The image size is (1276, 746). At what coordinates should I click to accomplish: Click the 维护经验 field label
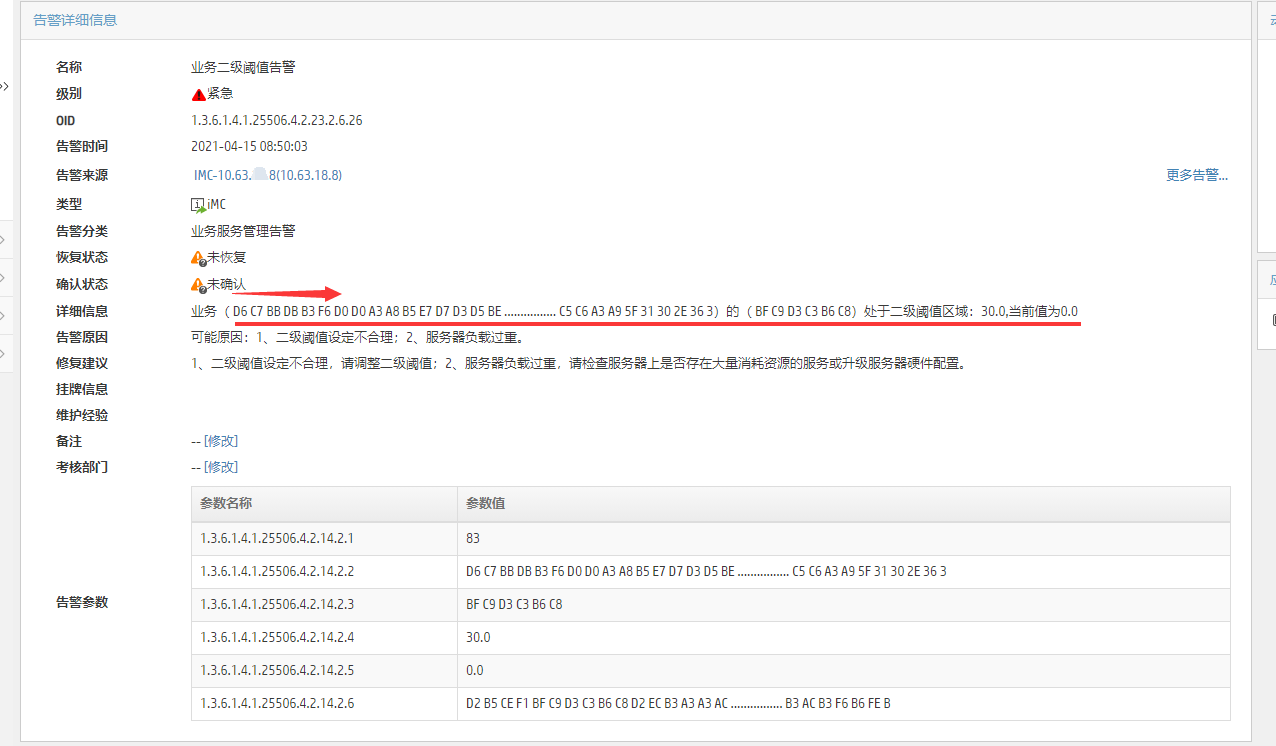[x=82, y=415]
